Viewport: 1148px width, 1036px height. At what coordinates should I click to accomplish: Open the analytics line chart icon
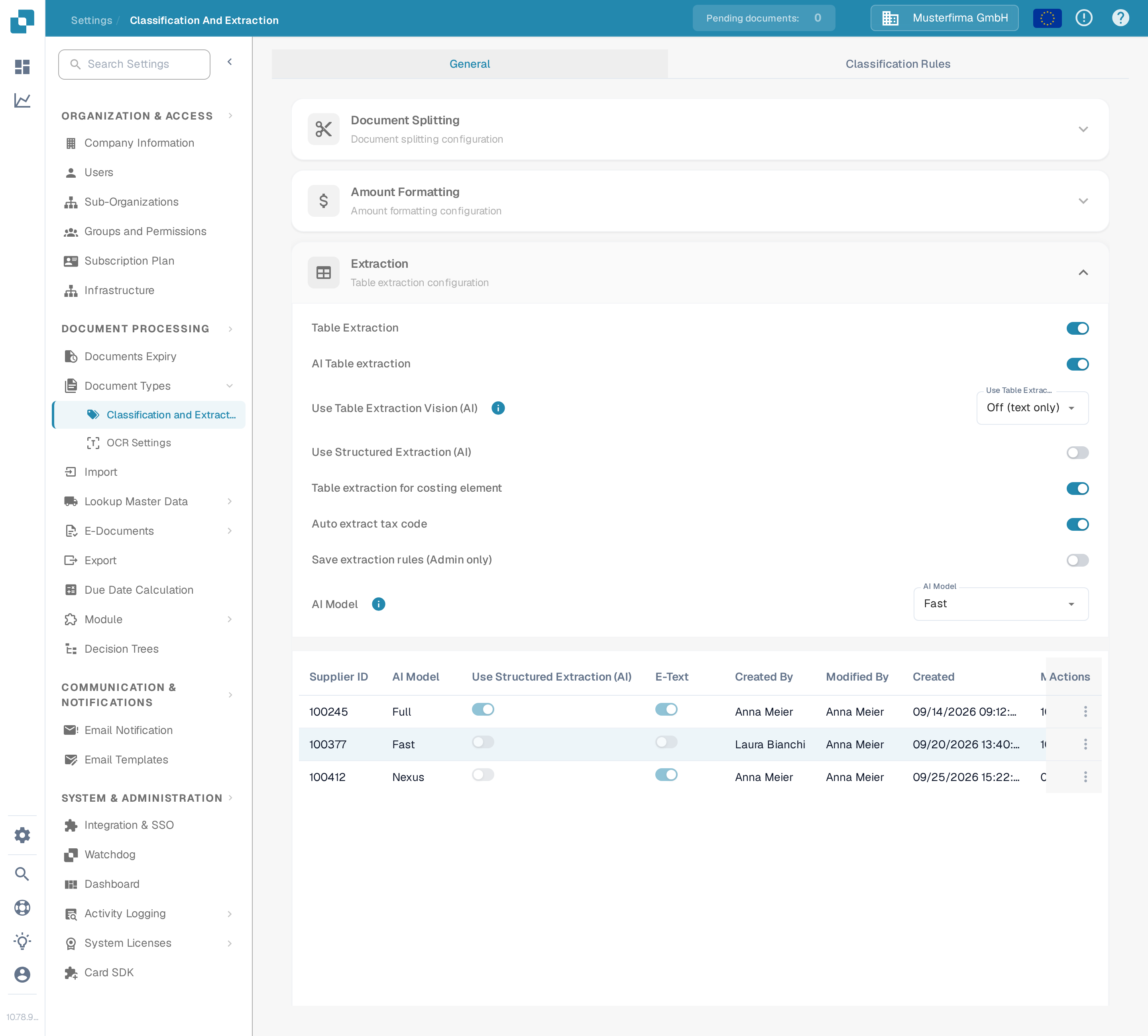tap(22, 101)
